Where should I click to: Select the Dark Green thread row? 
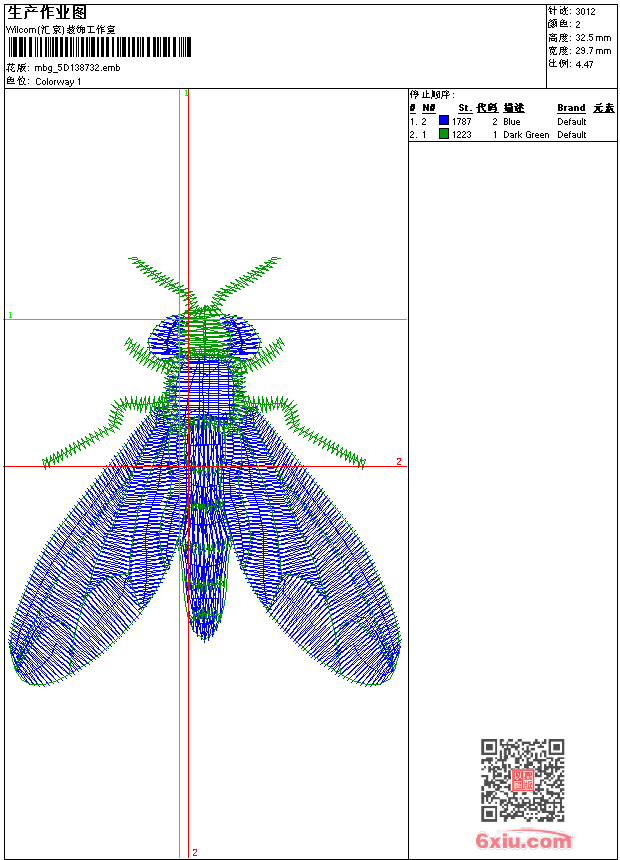pos(511,134)
